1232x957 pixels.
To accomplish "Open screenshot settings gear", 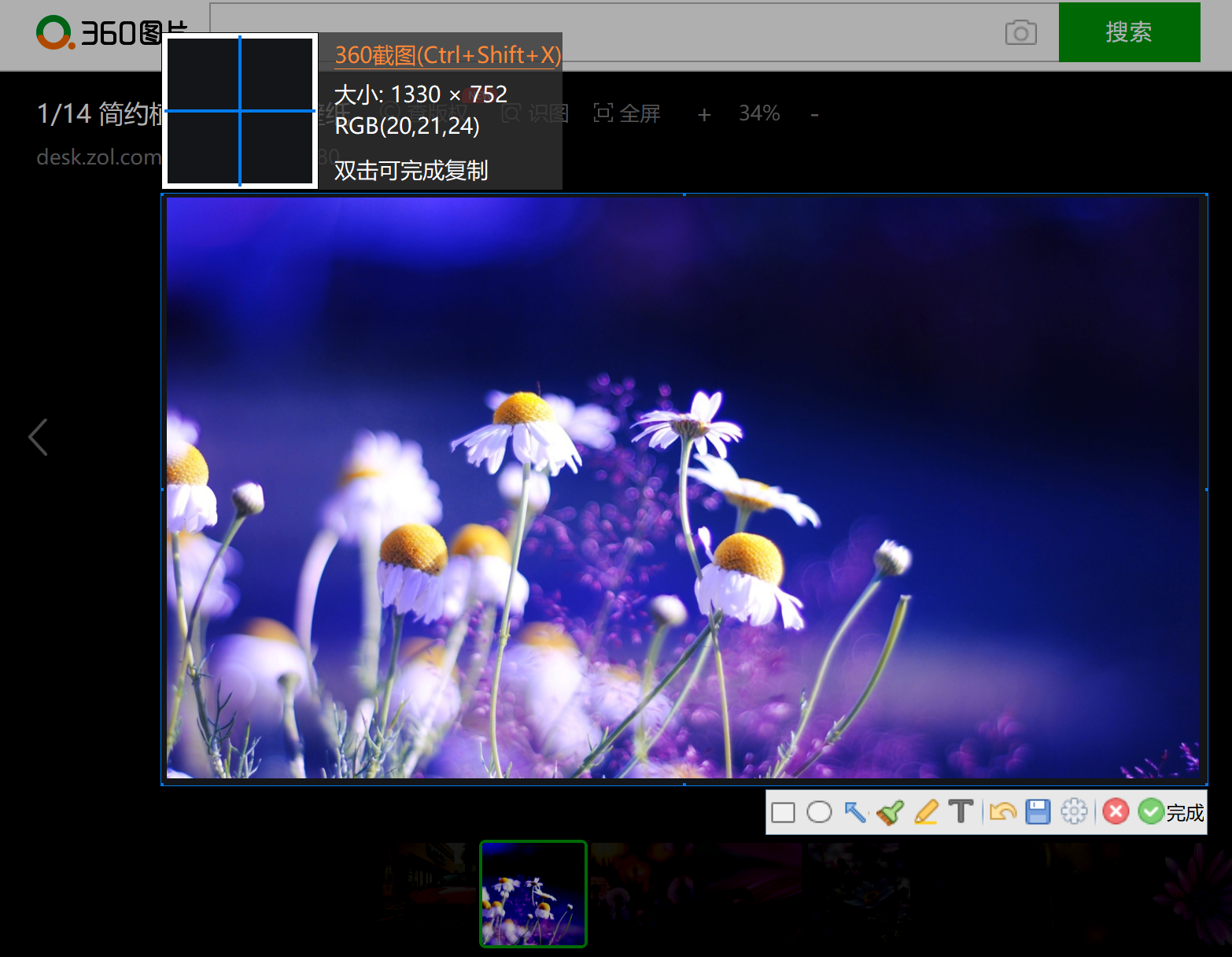I will pyautogui.click(x=1074, y=811).
